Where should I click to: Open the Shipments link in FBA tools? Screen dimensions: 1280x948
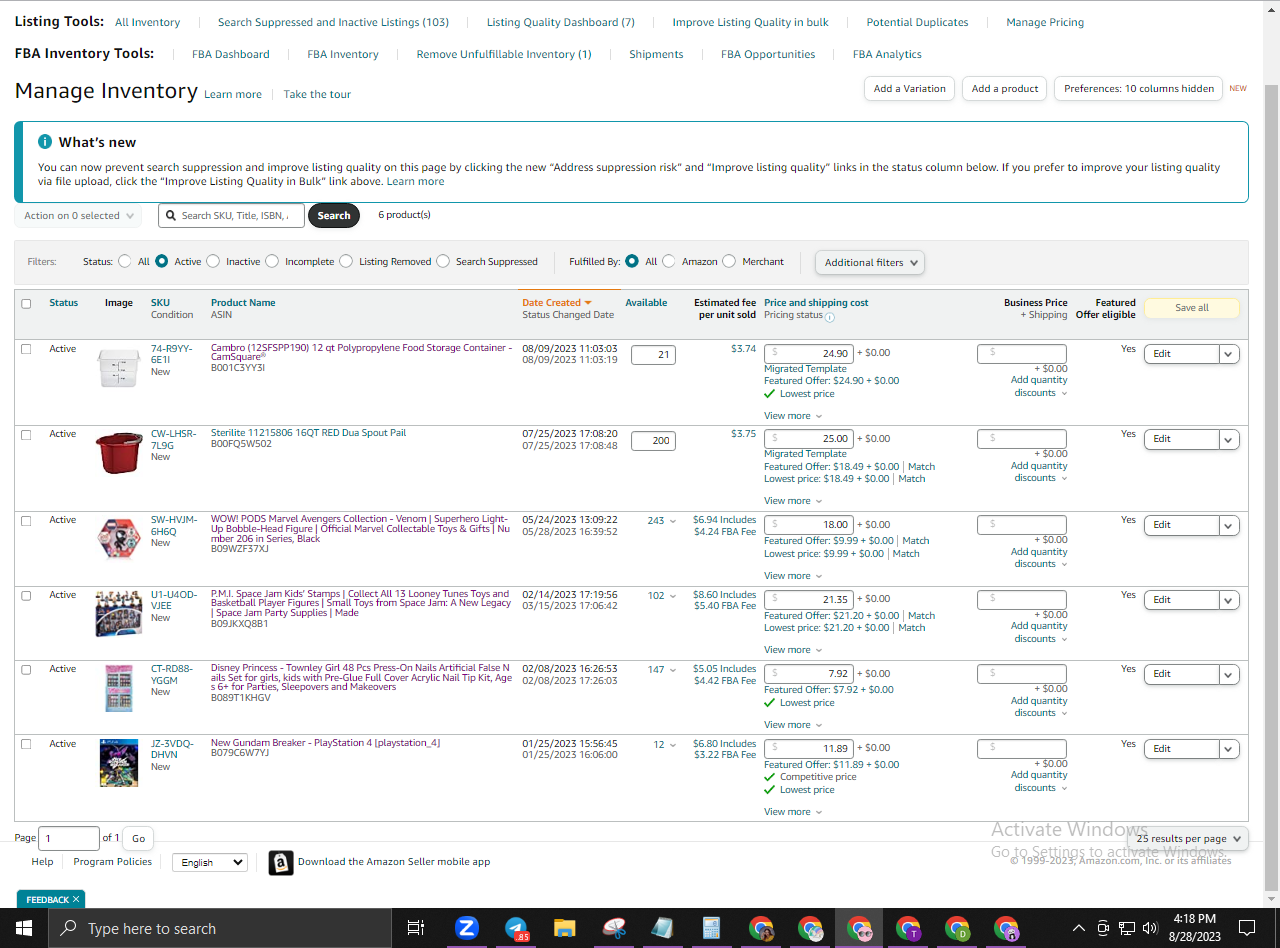656,54
